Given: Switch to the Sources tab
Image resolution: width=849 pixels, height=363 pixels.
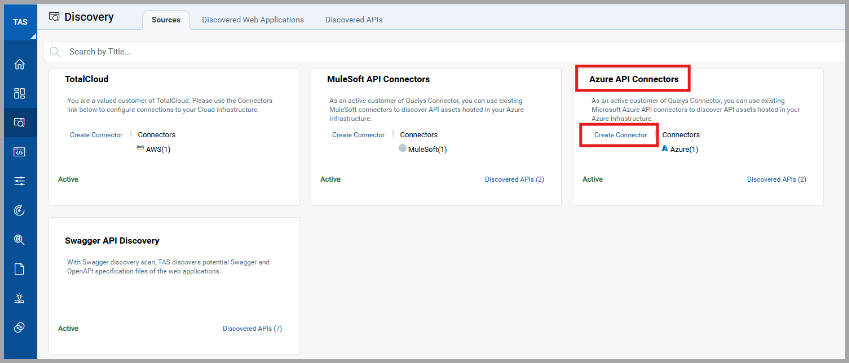Looking at the screenshot, I should (x=166, y=20).
